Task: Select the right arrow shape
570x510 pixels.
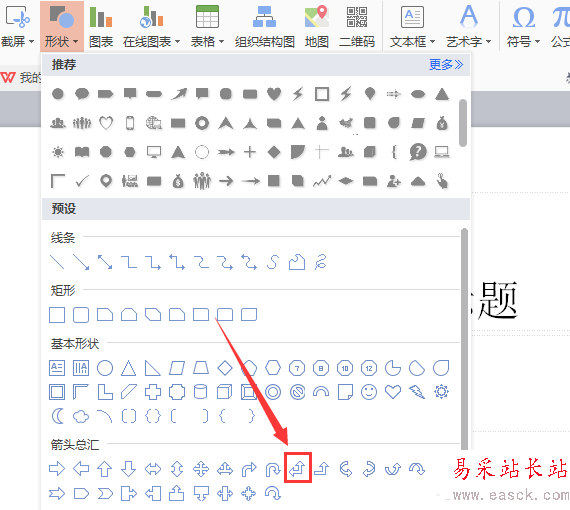Action: [x=57, y=469]
